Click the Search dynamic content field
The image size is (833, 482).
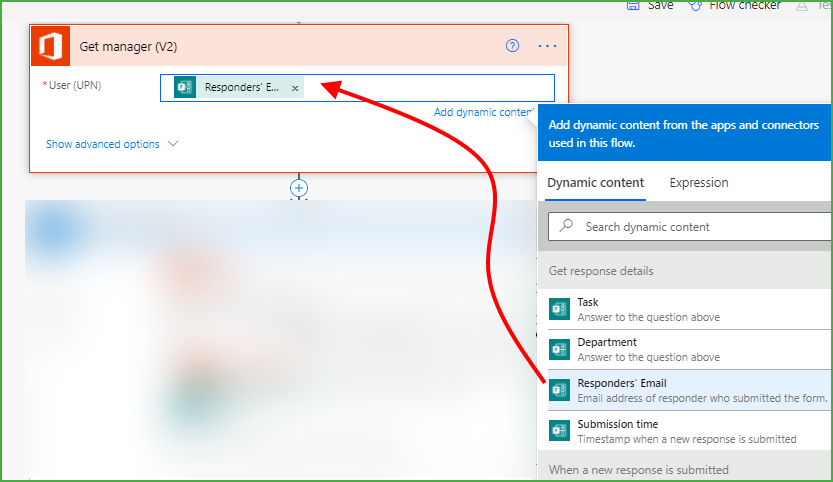click(690, 227)
